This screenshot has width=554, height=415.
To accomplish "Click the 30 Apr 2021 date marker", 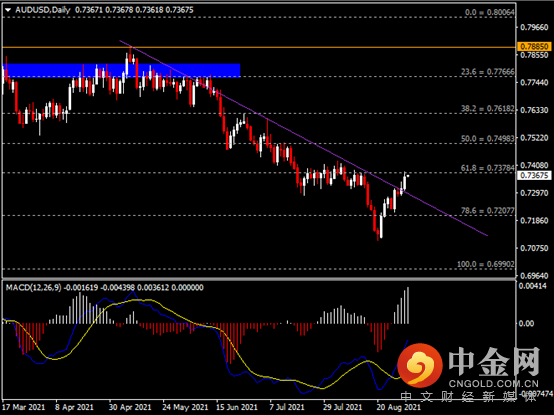I will 130,407.
